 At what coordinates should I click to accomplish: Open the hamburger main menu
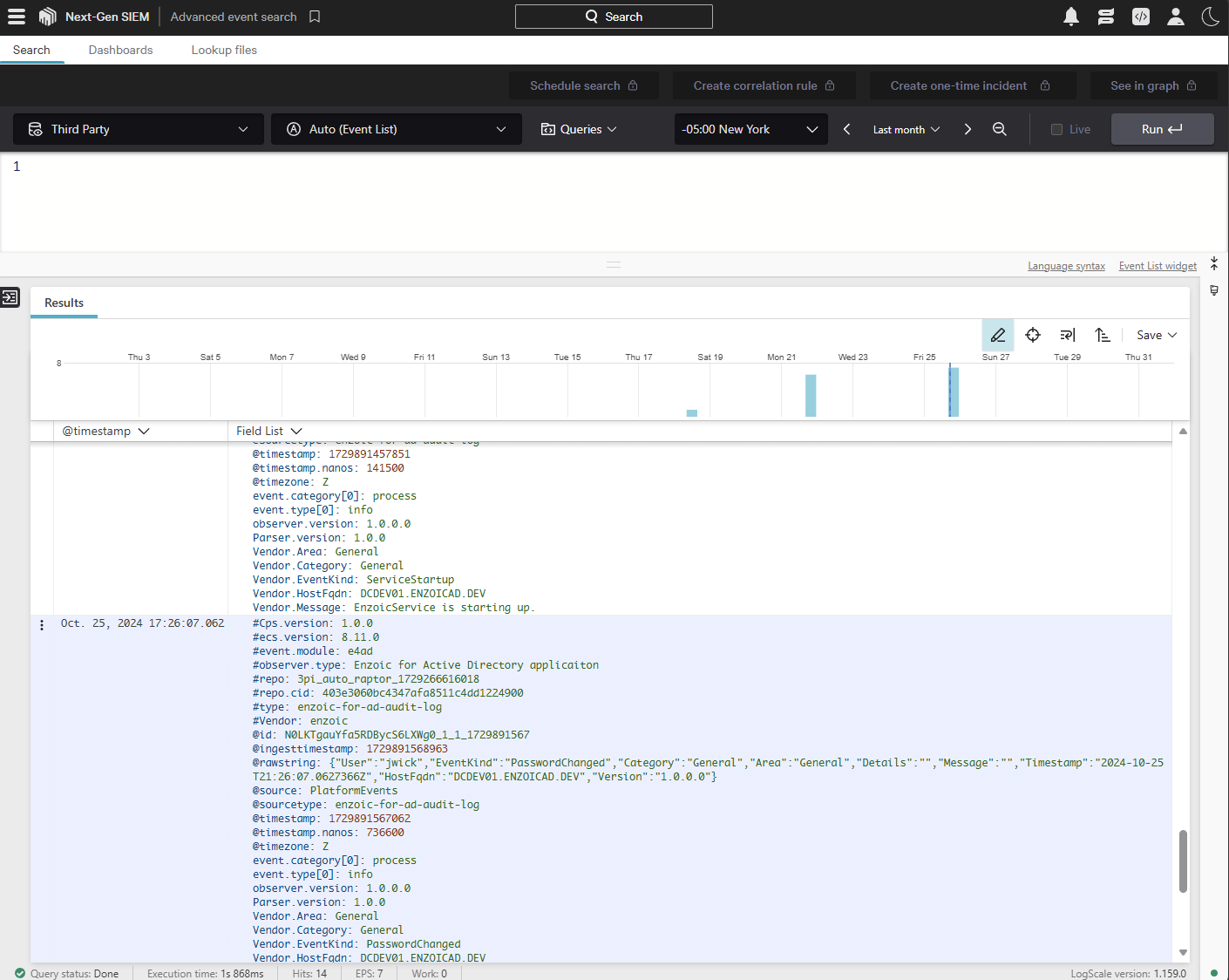coord(17,17)
